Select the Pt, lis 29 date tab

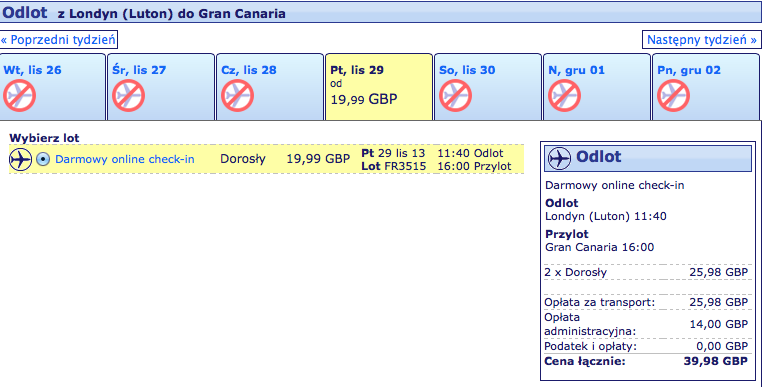pos(379,87)
